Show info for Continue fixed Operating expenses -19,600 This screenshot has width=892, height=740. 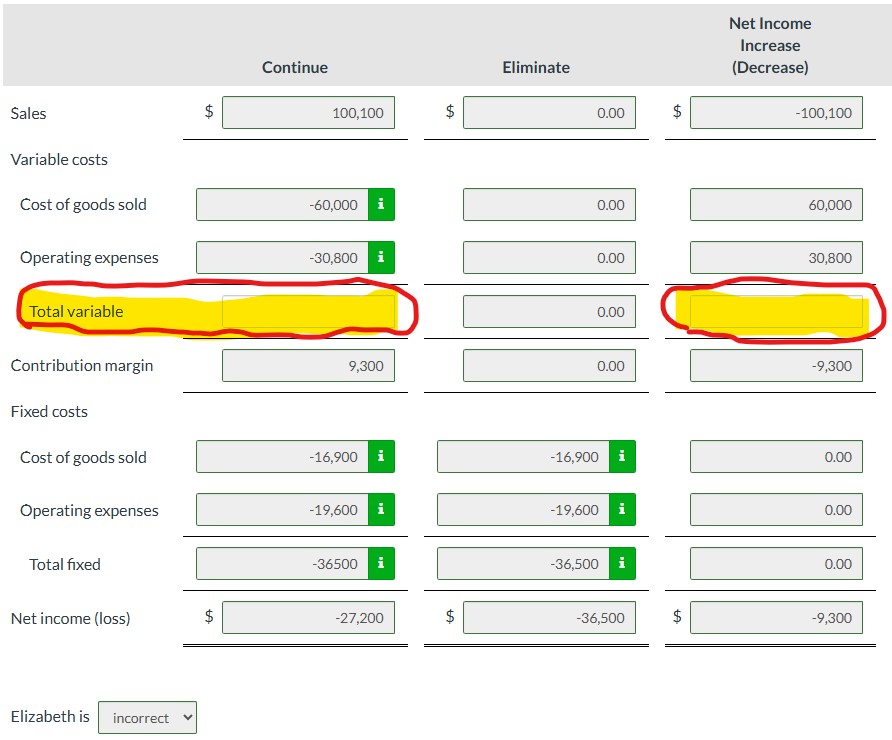[x=381, y=510]
